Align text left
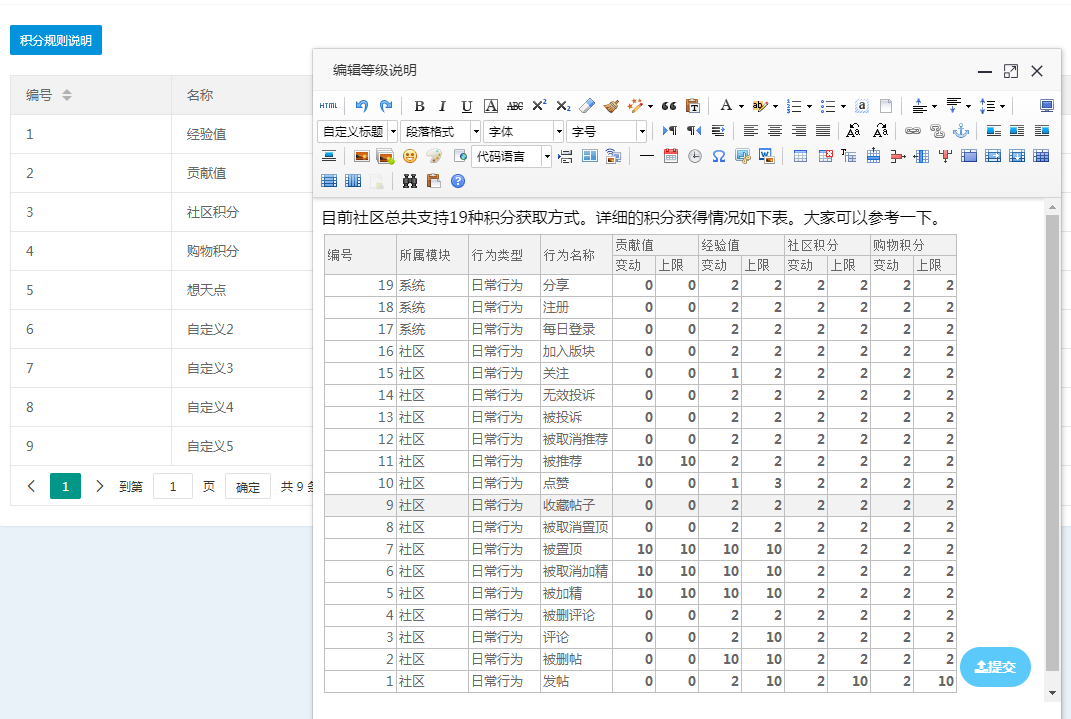The image size is (1071, 719). point(751,130)
